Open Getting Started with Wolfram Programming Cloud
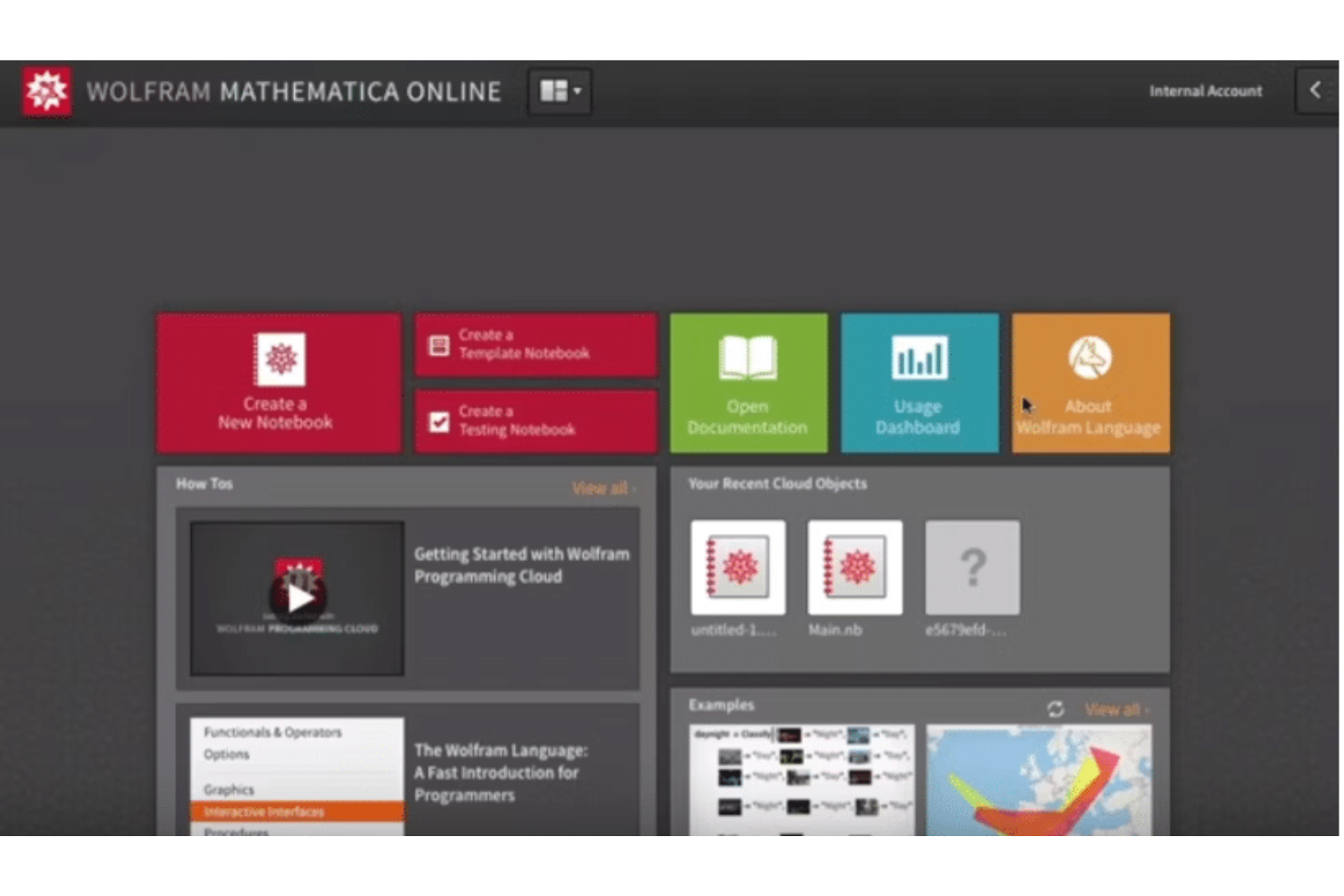Viewport: 1344px width, 896px height. pos(521,565)
